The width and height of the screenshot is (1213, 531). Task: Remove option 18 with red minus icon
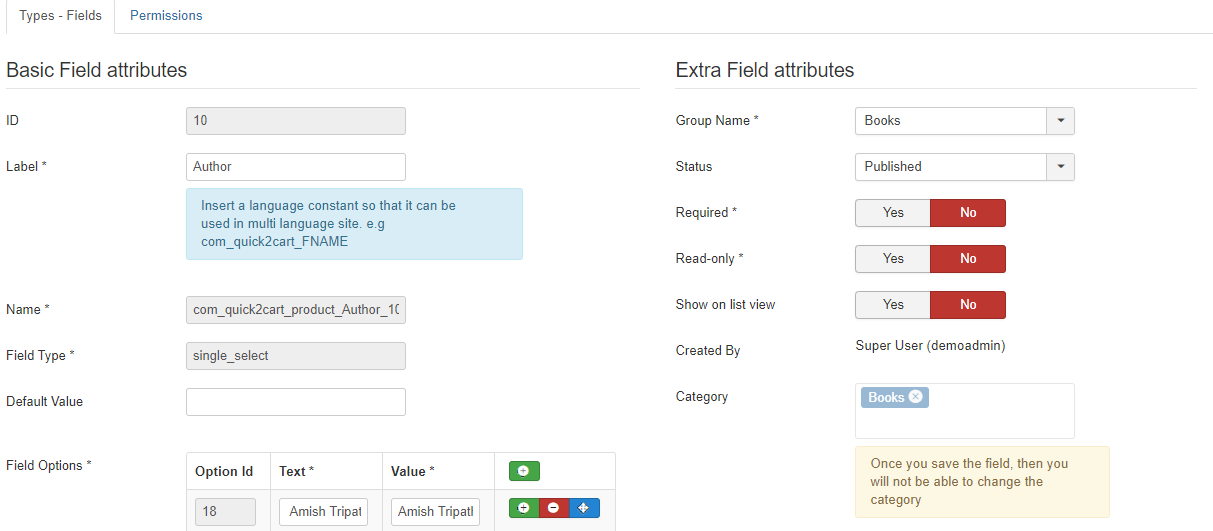(553, 508)
